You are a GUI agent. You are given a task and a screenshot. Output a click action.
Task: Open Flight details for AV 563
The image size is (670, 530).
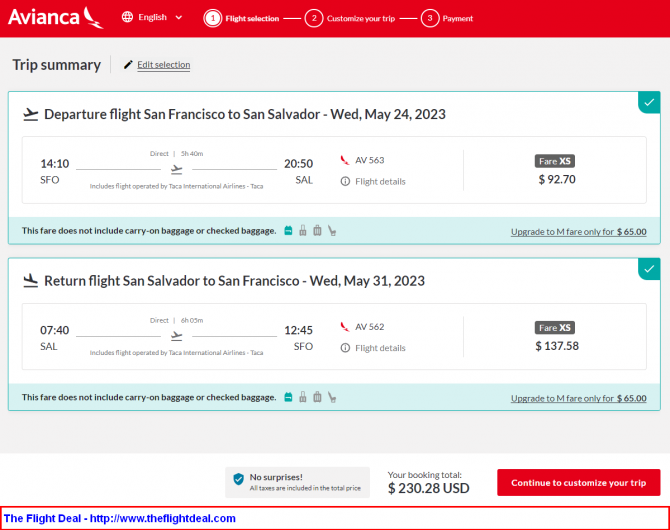pos(380,182)
